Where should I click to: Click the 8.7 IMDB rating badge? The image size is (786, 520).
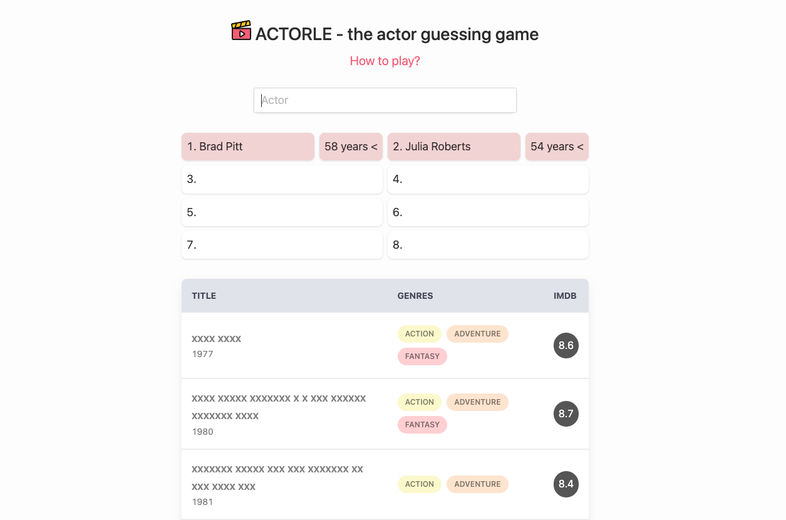tap(566, 414)
